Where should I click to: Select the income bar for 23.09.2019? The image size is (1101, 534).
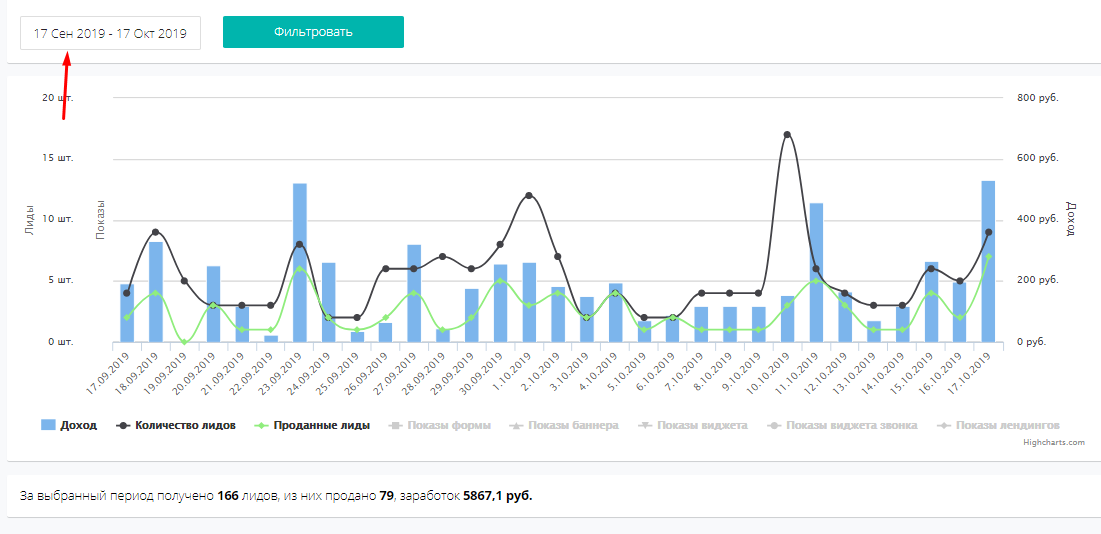(x=299, y=262)
